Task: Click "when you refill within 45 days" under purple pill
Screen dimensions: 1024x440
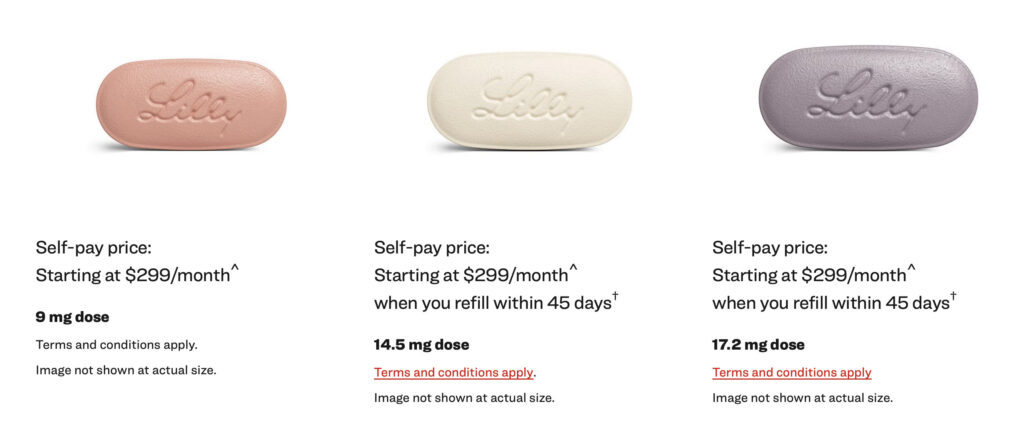Action: 829,302
